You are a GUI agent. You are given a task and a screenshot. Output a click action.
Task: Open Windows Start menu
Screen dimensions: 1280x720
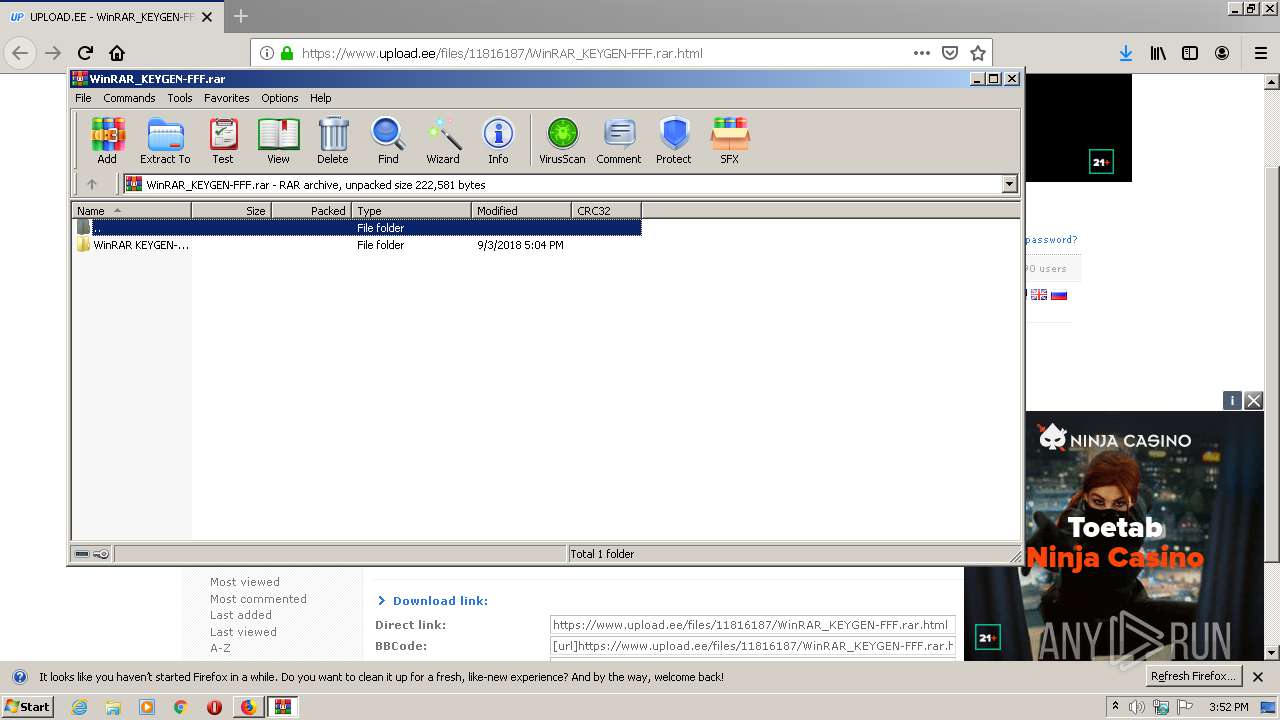(x=28, y=706)
